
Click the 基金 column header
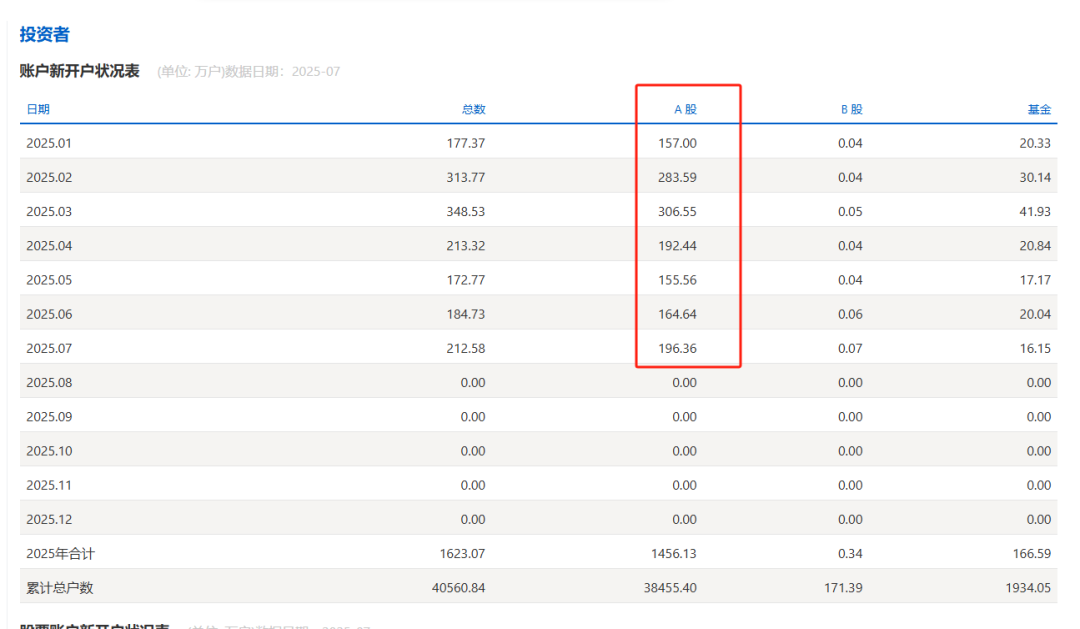pos(1039,109)
